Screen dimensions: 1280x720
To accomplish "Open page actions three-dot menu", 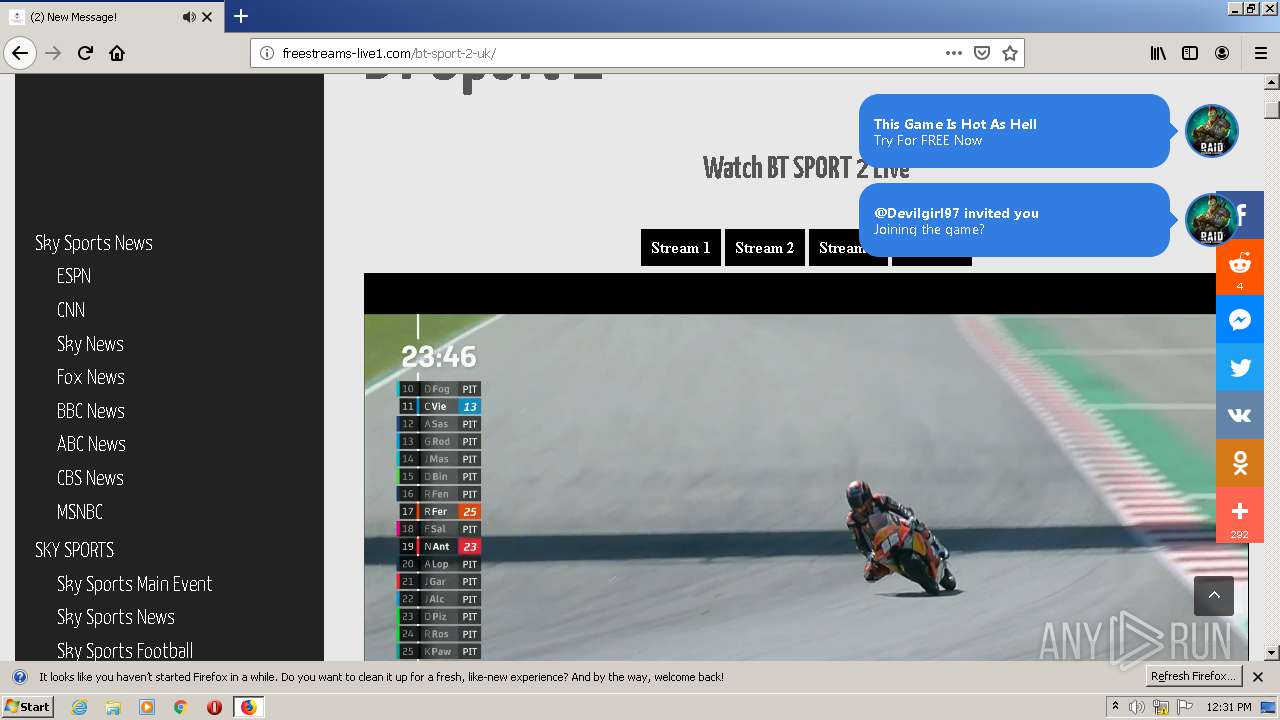I will 954,53.
